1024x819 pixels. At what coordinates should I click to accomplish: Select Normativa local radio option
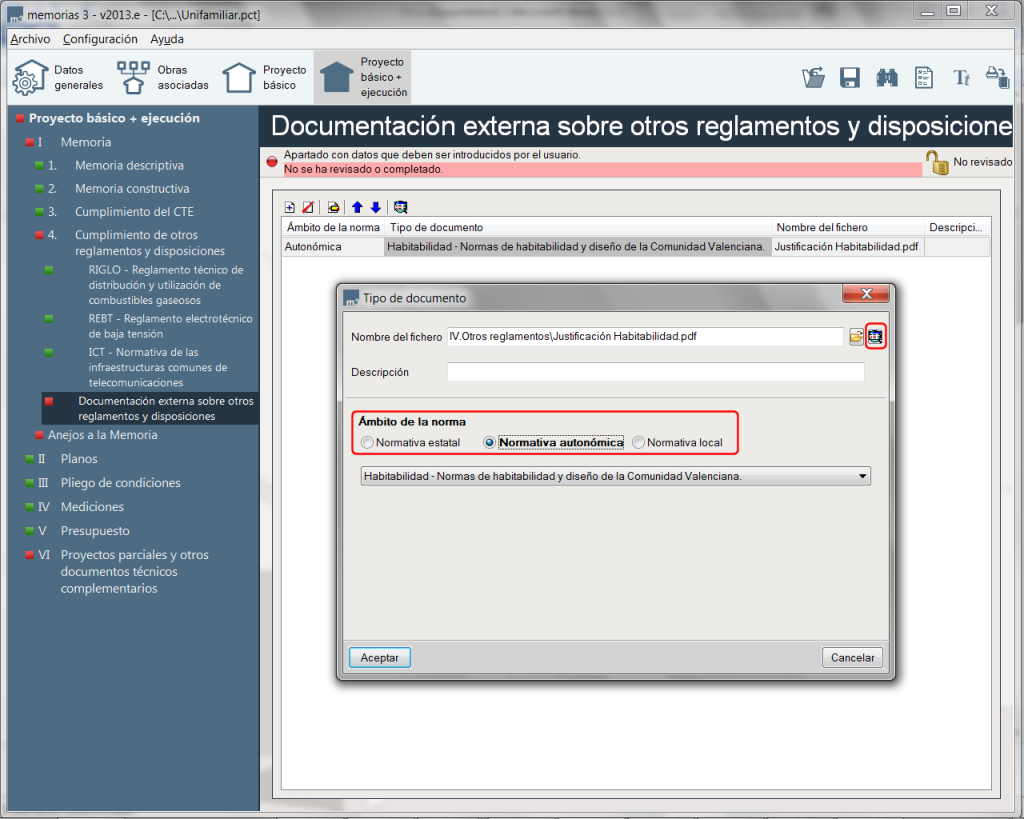(x=678, y=443)
